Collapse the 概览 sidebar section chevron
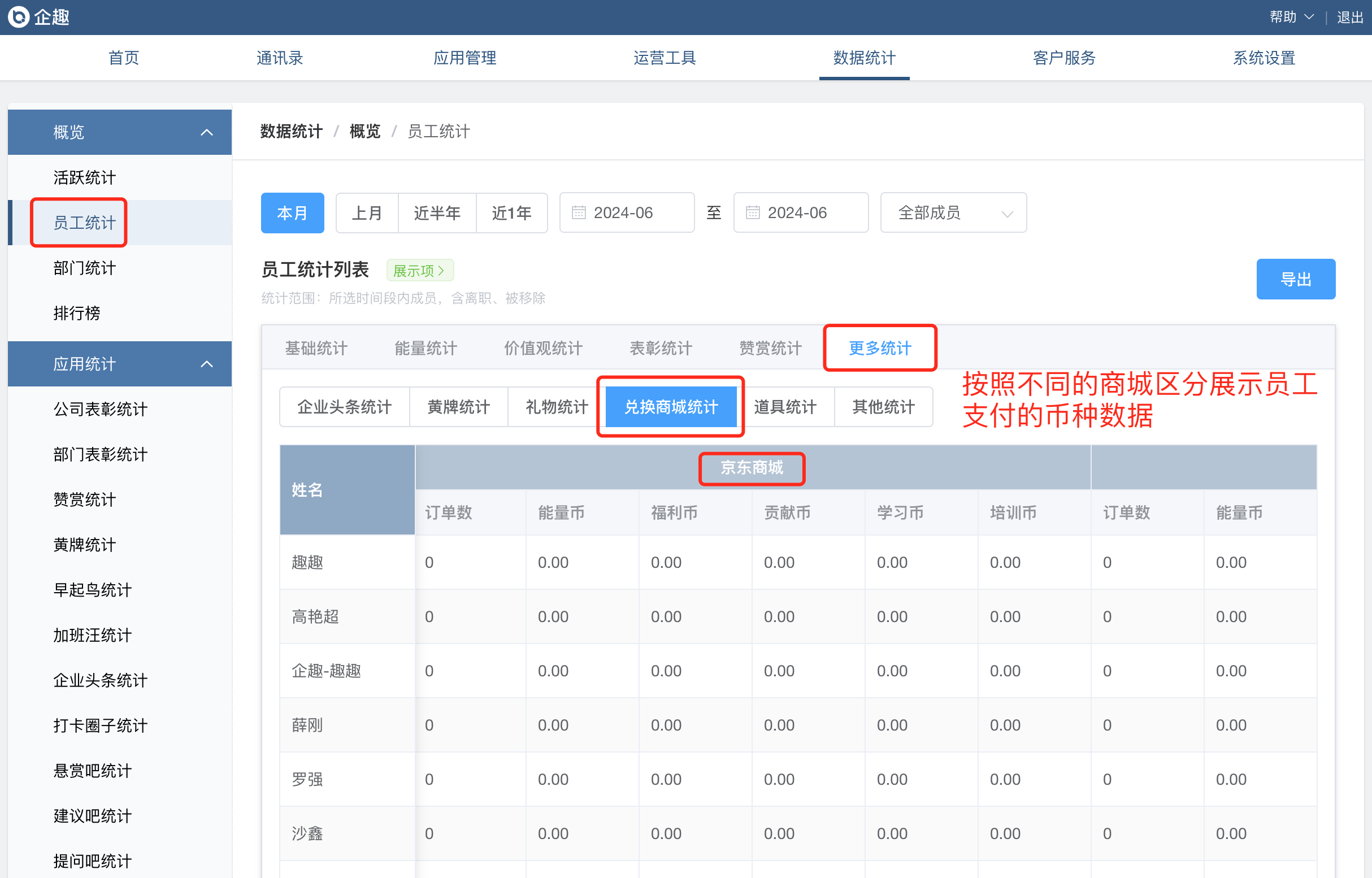This screenshot has width=1372, height=878. (x=206, y=132)
